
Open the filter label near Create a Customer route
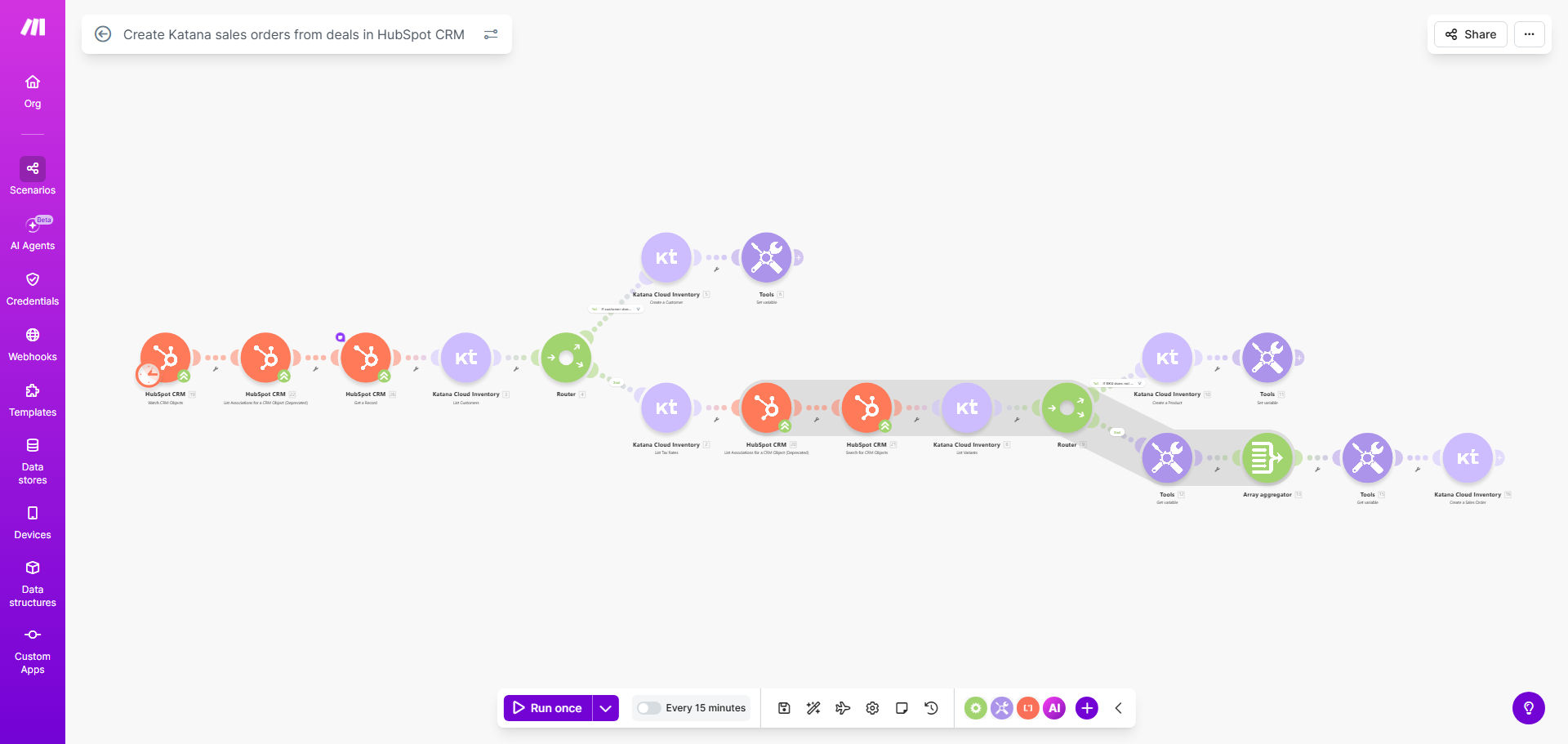tap(617, 310)
